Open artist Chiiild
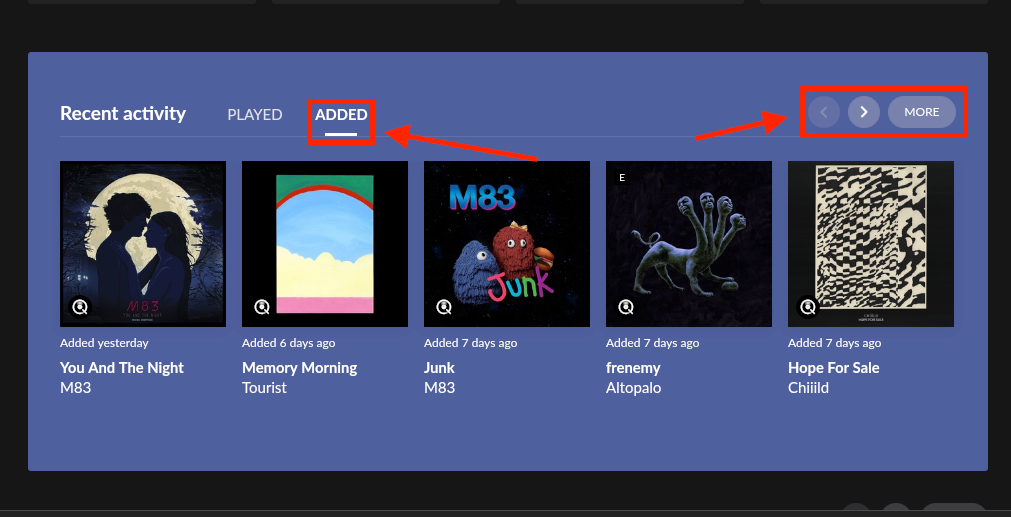1011x517 pixels. [809, 388]
